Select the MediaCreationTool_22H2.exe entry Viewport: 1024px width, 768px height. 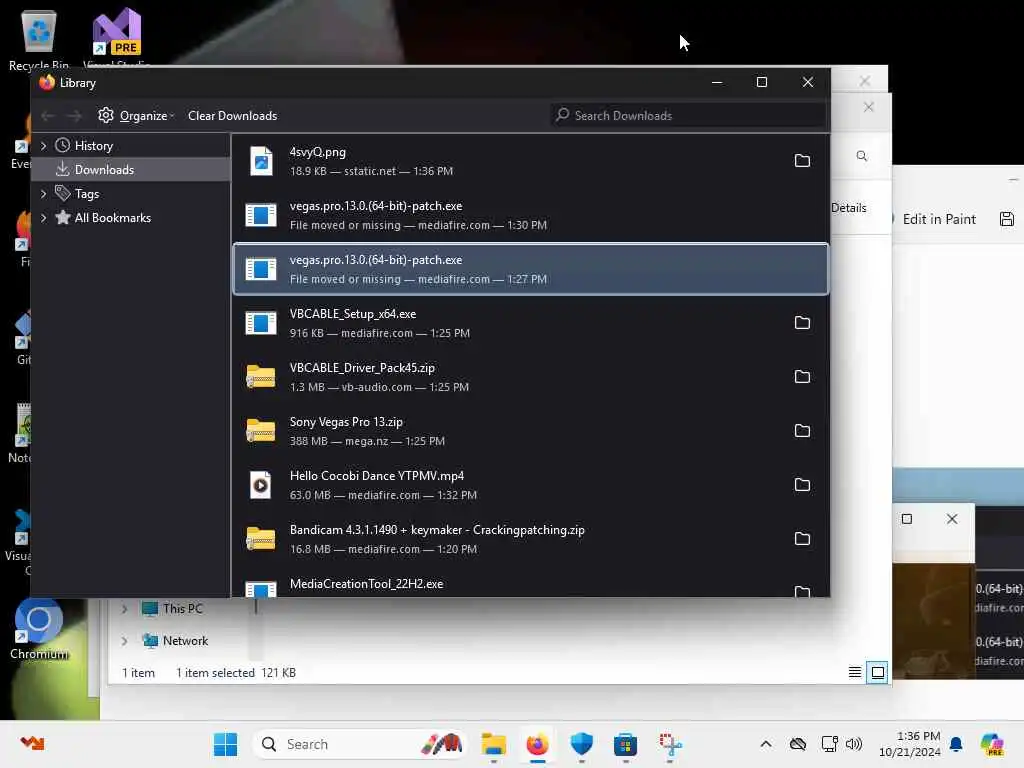[531, 584]
